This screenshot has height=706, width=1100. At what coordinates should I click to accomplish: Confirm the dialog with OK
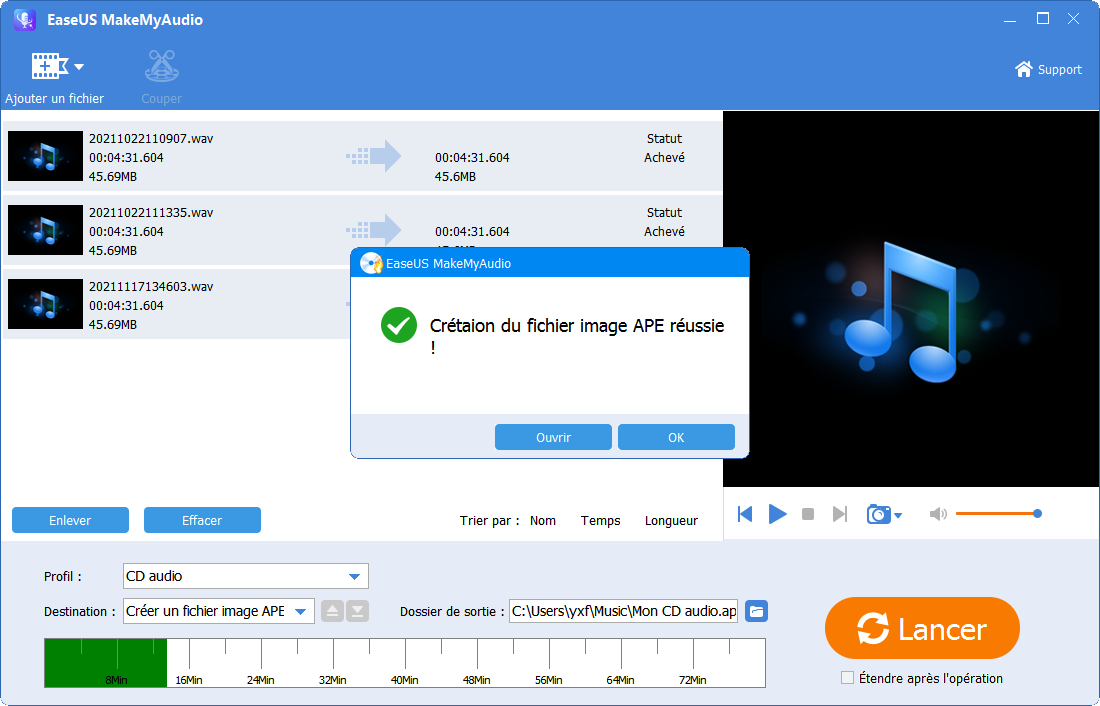point(676,437)
